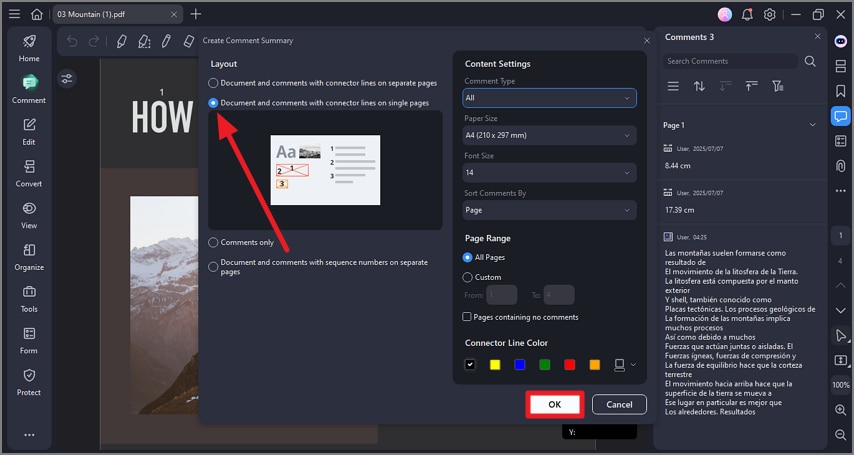Confirm with OK button
This screenshot has width=854, height=455.
pos(554,404)
